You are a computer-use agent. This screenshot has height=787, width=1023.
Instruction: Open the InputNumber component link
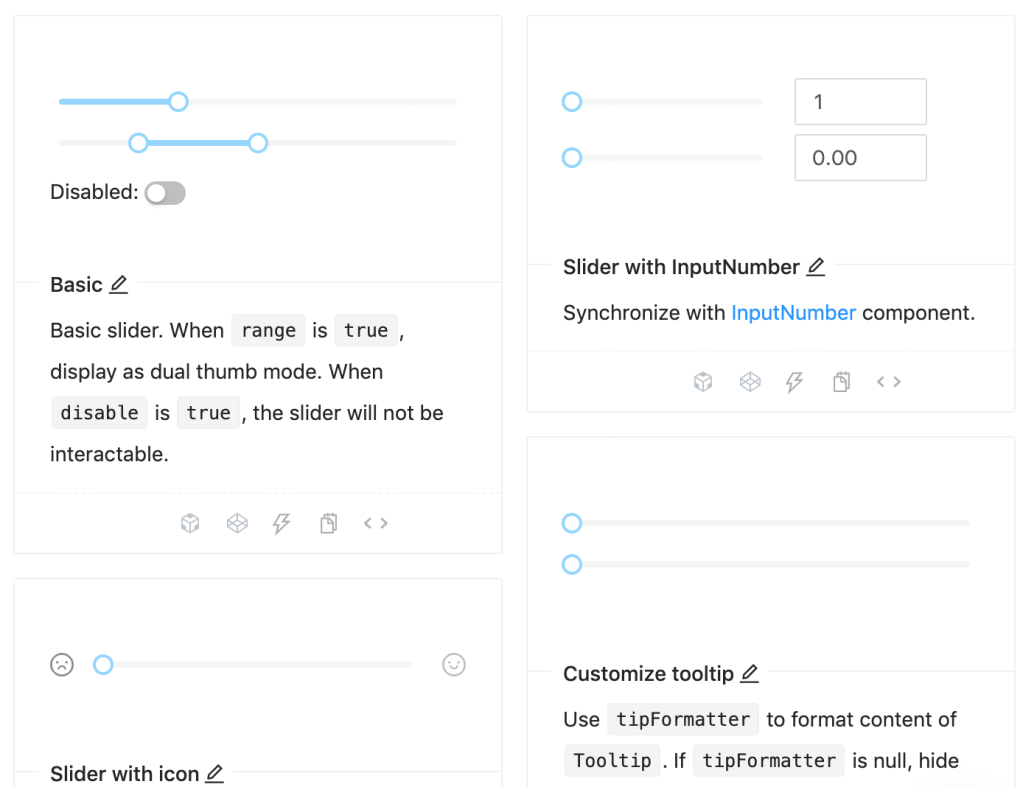pyautogui.click(x=793, y=312)
